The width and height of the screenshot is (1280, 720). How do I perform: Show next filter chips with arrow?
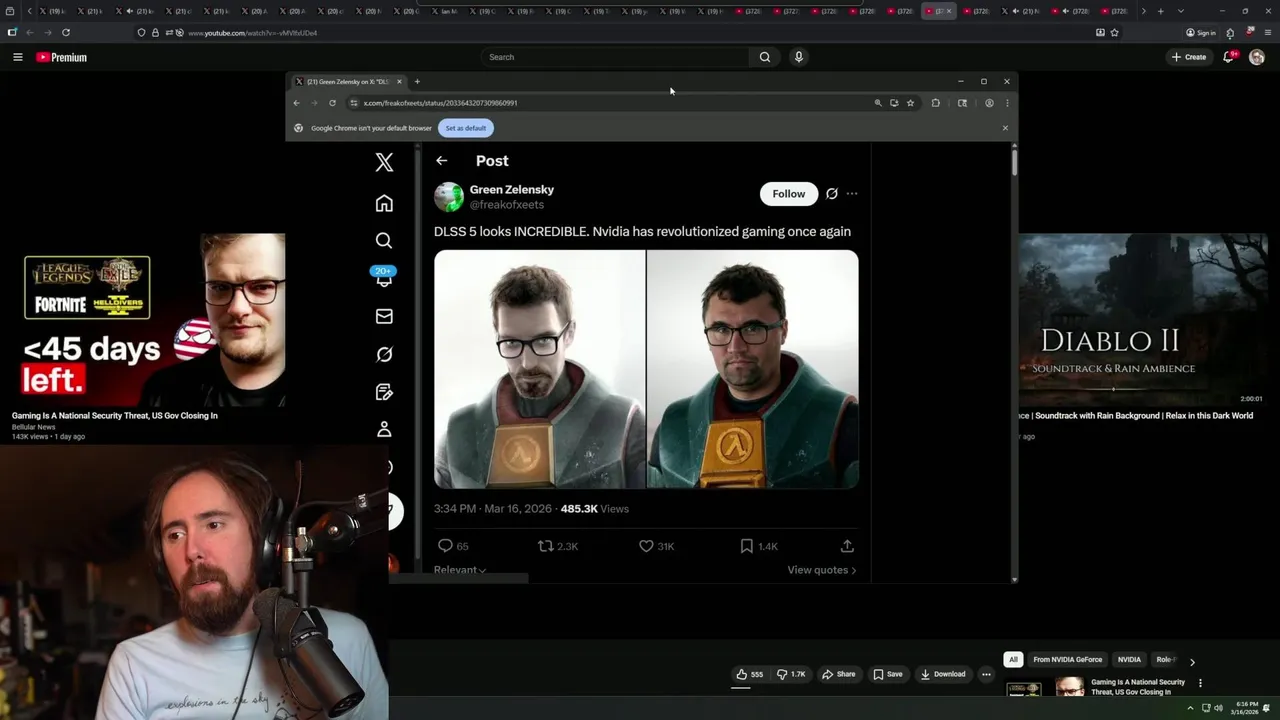(x=1192, y=661)
